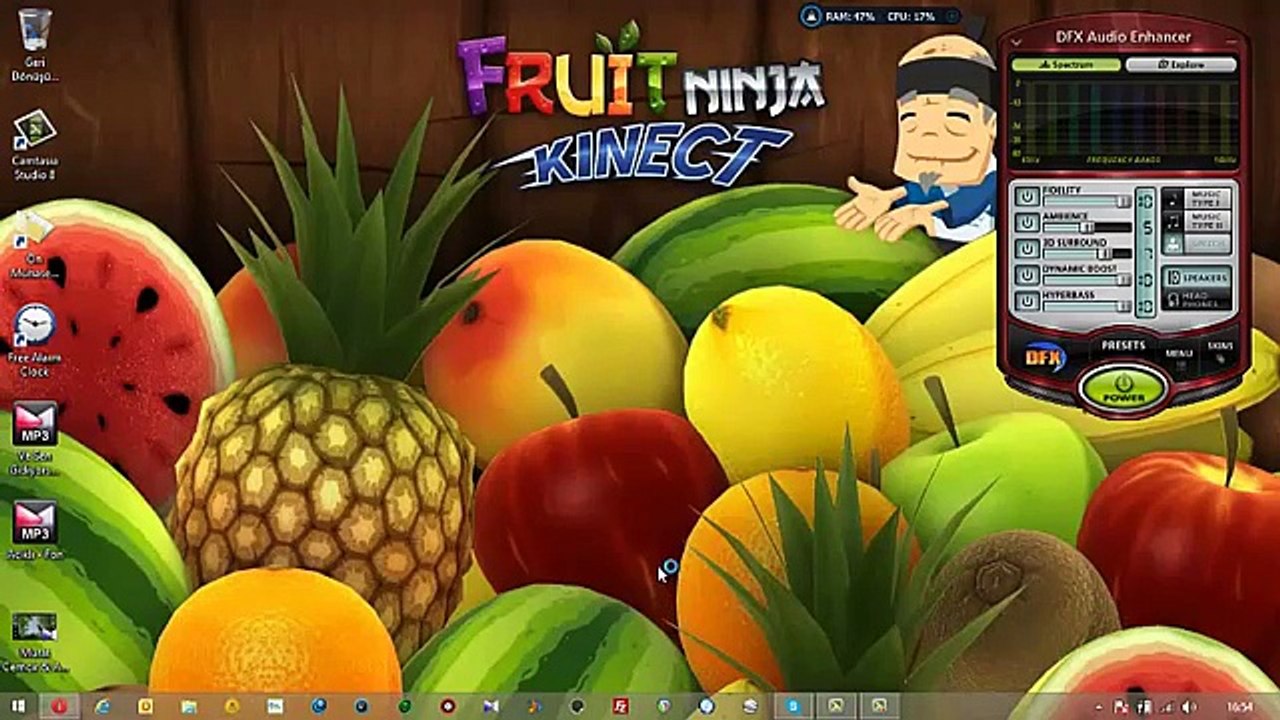Switch DFX to the Spectrum tab
Screen dimensions: 1280x720
(x=1066, y=64)
